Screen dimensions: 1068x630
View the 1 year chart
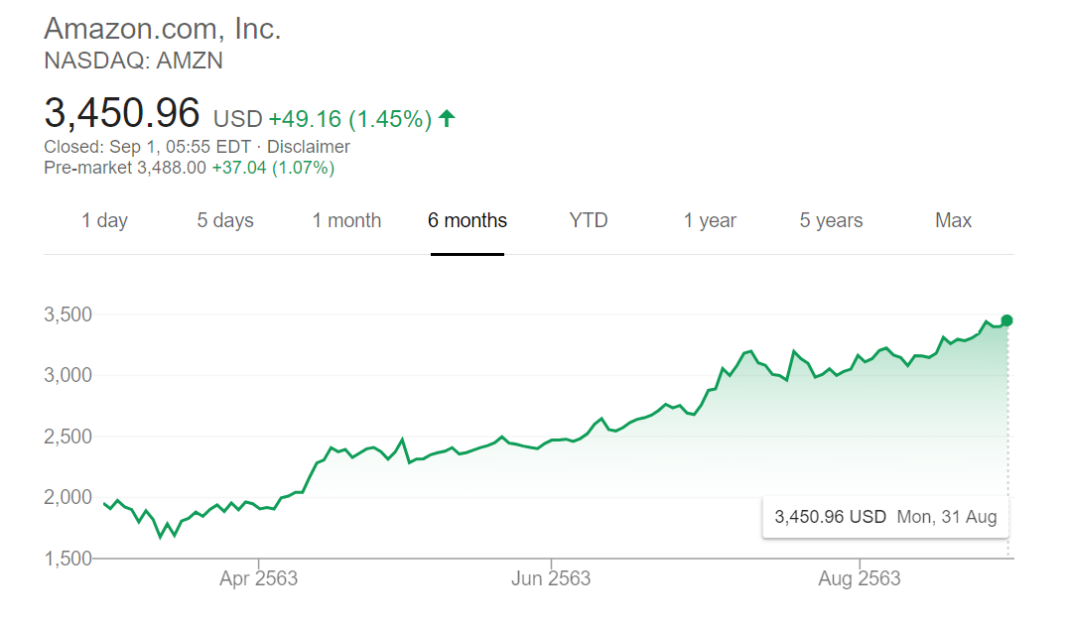point(709,220)
